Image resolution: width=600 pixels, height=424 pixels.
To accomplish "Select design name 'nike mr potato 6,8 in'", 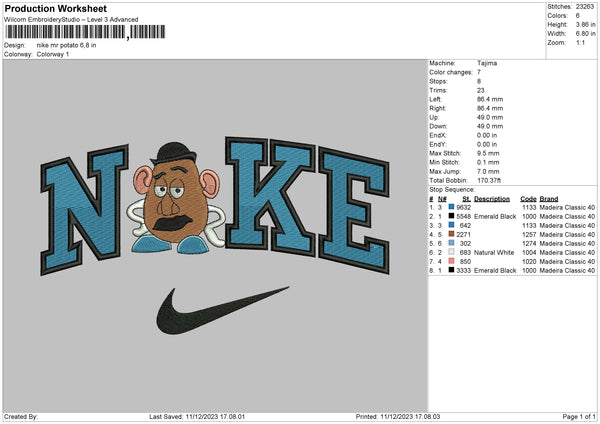I will (66, 45).
